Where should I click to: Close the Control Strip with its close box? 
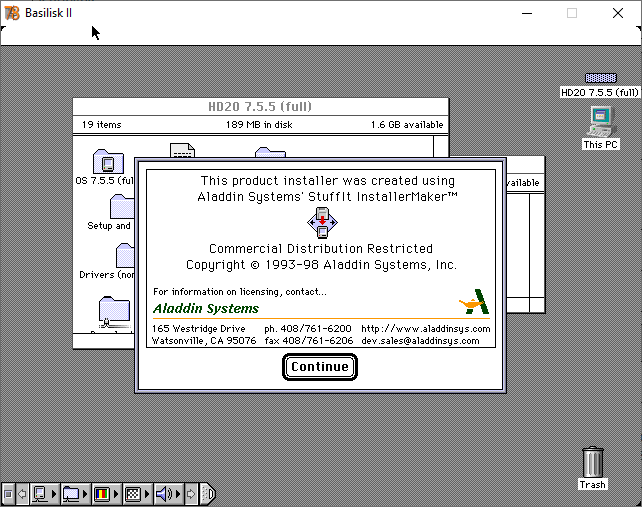8,494
